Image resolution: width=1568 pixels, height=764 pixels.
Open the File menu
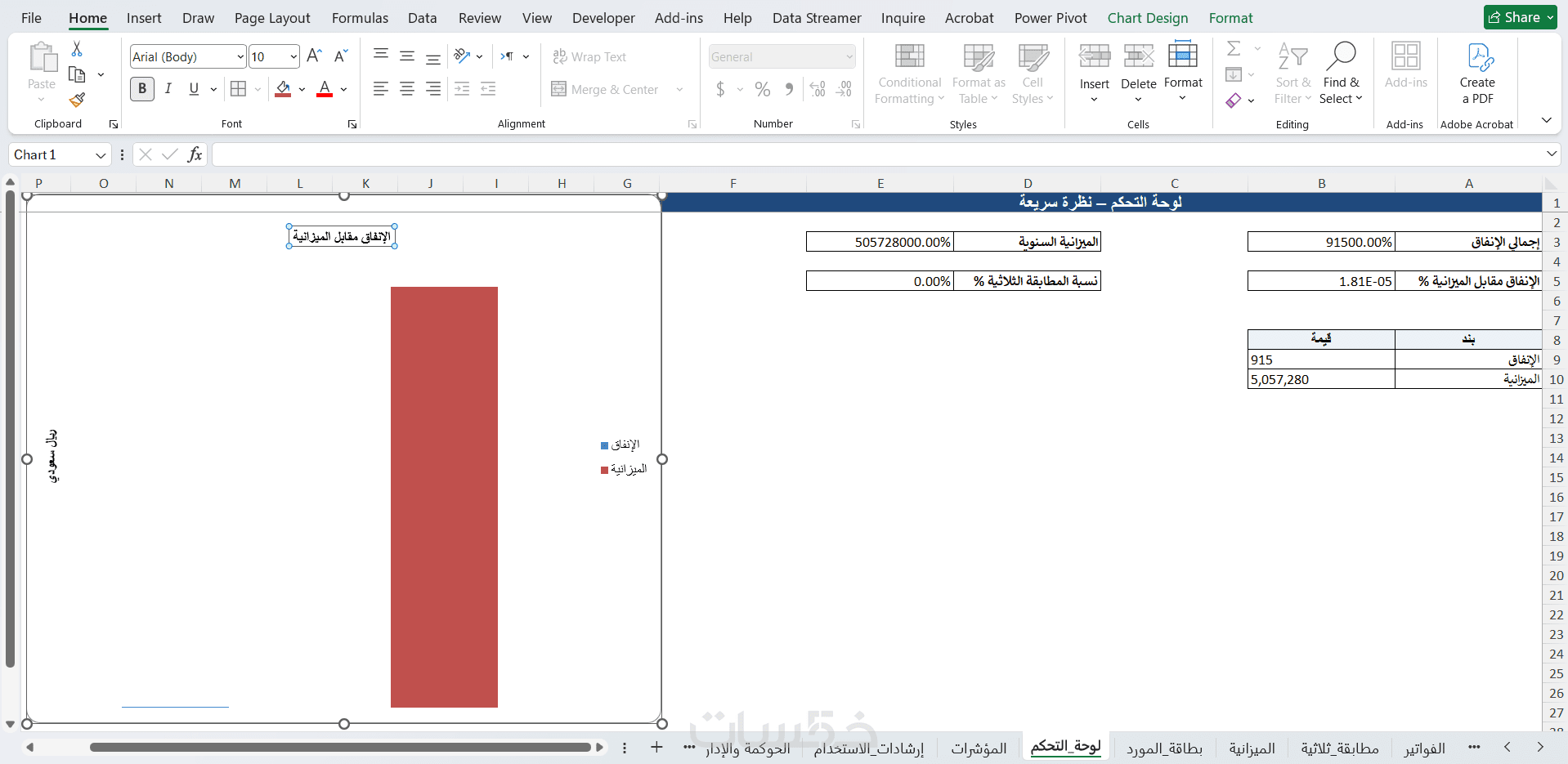tap(31, 18)
